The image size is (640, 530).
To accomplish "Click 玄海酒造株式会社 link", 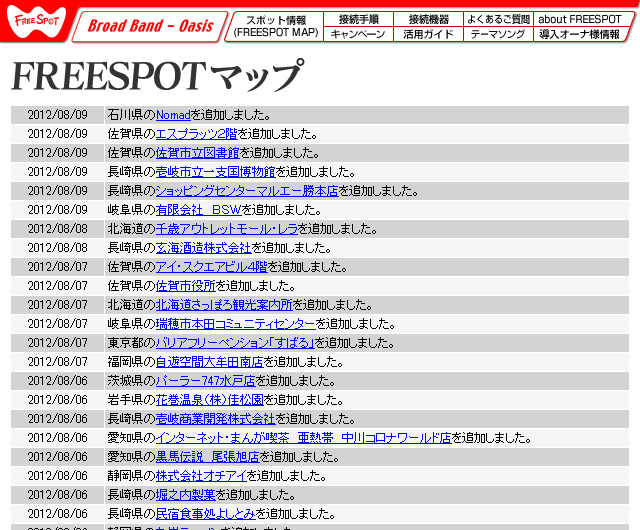I will point(203,248).
